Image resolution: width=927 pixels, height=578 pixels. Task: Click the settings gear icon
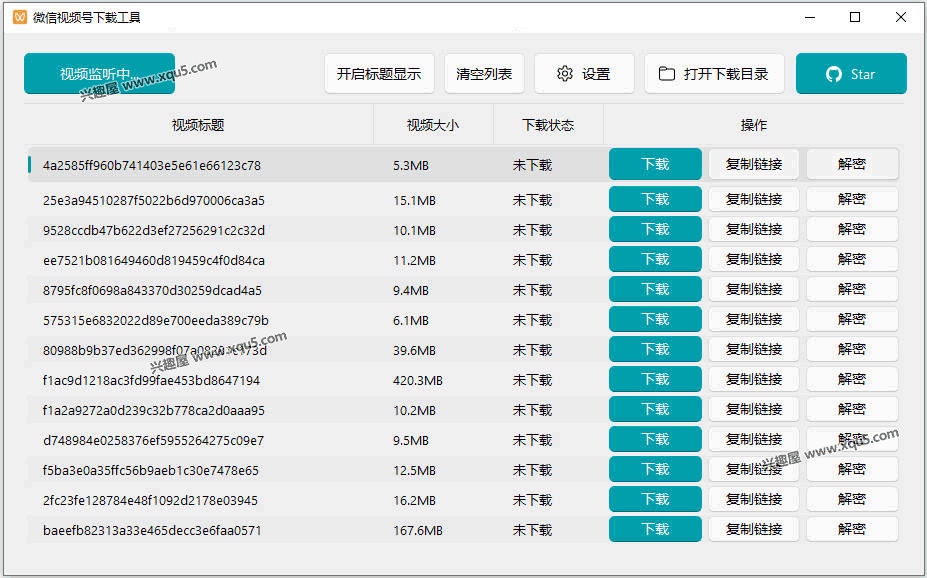coord(565,74)
